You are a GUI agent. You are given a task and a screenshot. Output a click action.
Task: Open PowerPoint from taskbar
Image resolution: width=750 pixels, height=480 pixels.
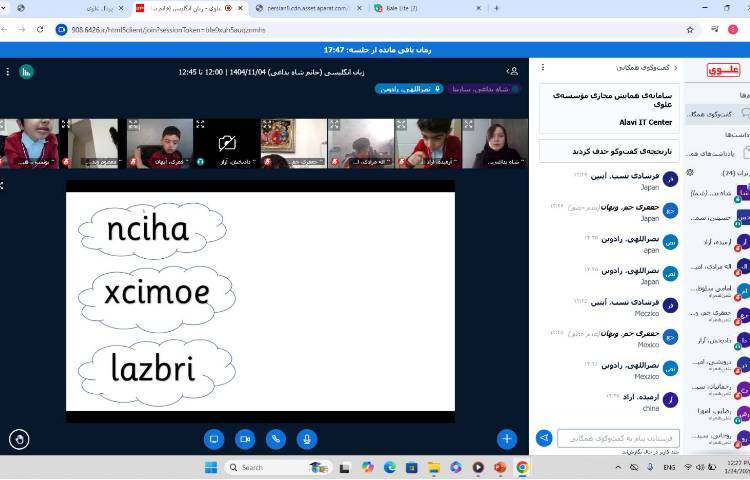point(500,467)
